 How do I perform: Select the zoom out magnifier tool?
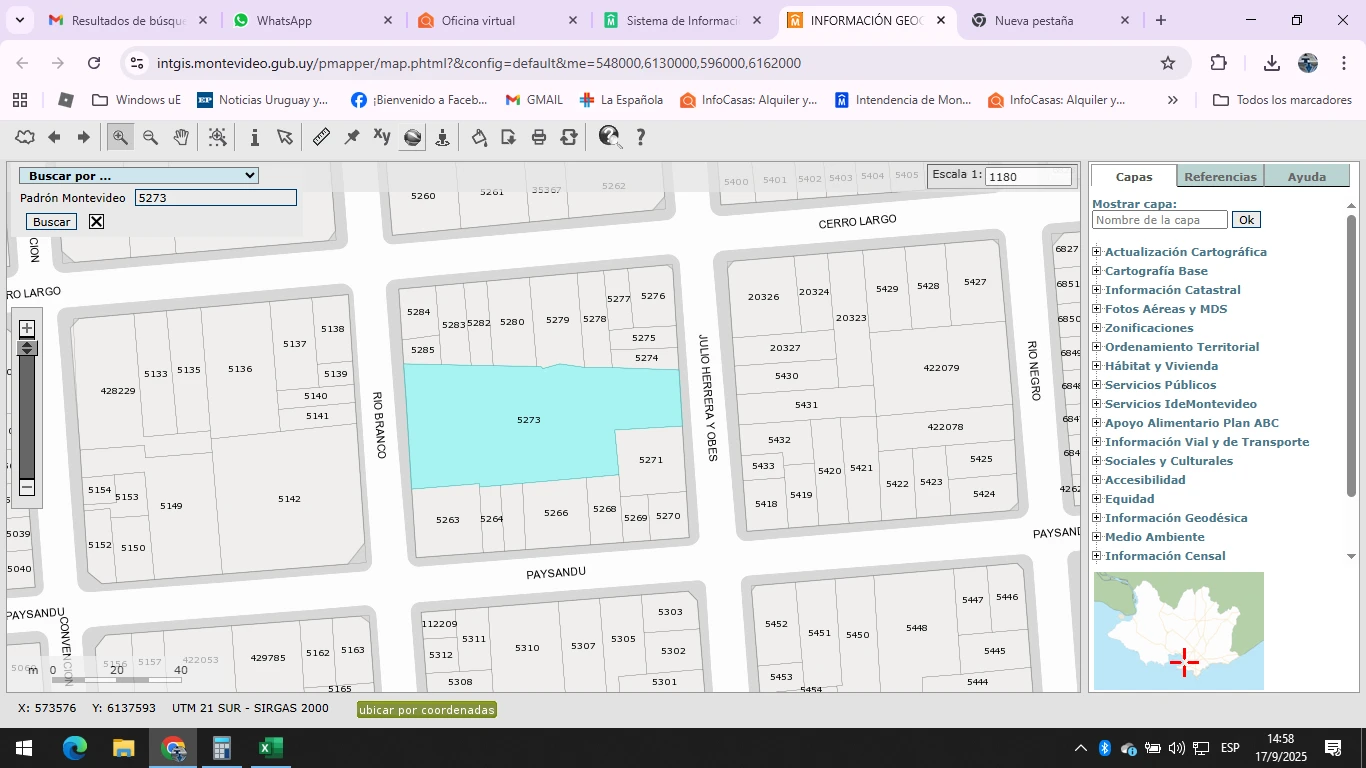150,137
